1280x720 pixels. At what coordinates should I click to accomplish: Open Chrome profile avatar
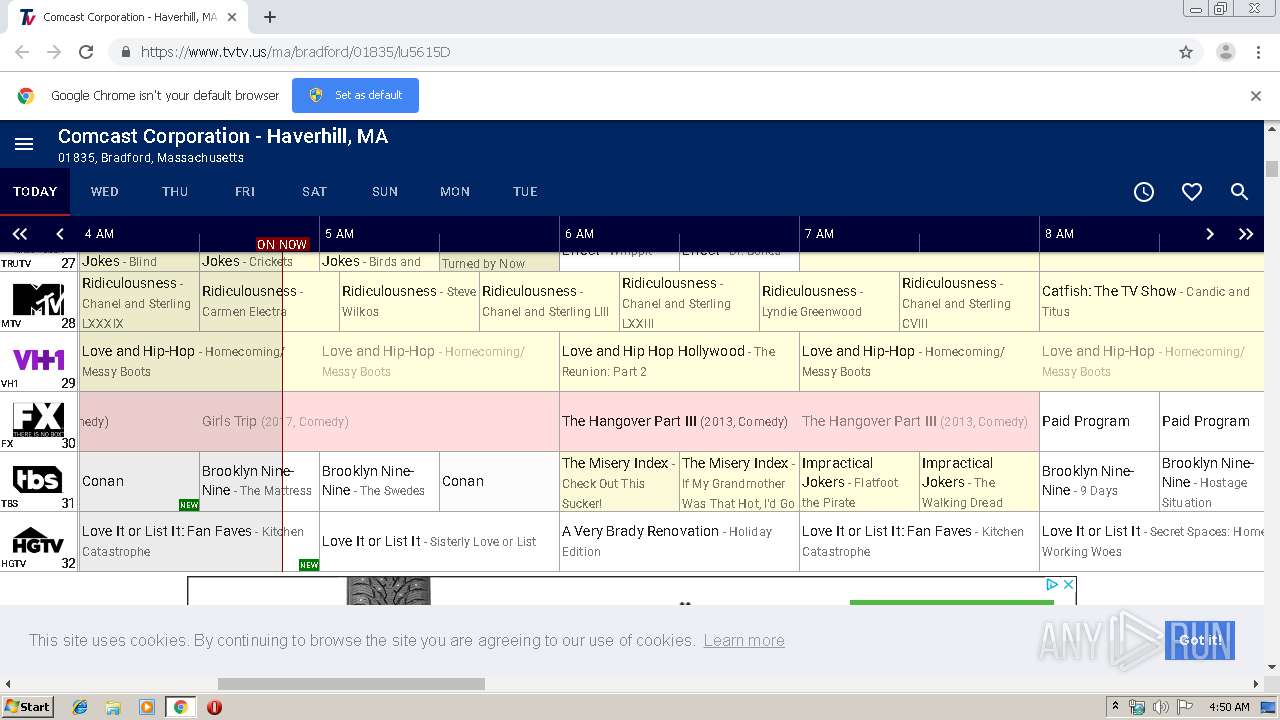pos(1225,52)
